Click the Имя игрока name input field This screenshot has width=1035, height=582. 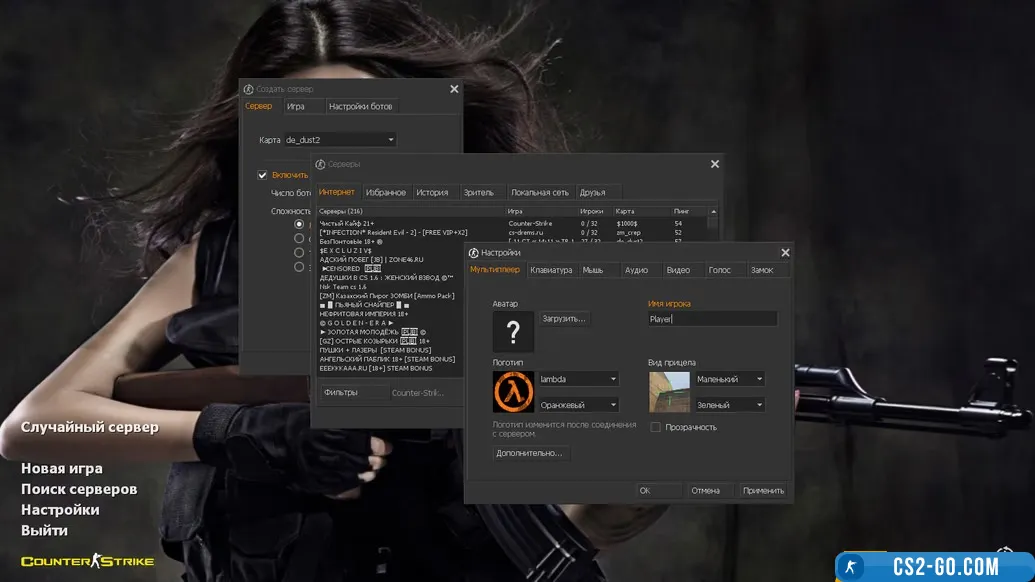tap(712, 319)
